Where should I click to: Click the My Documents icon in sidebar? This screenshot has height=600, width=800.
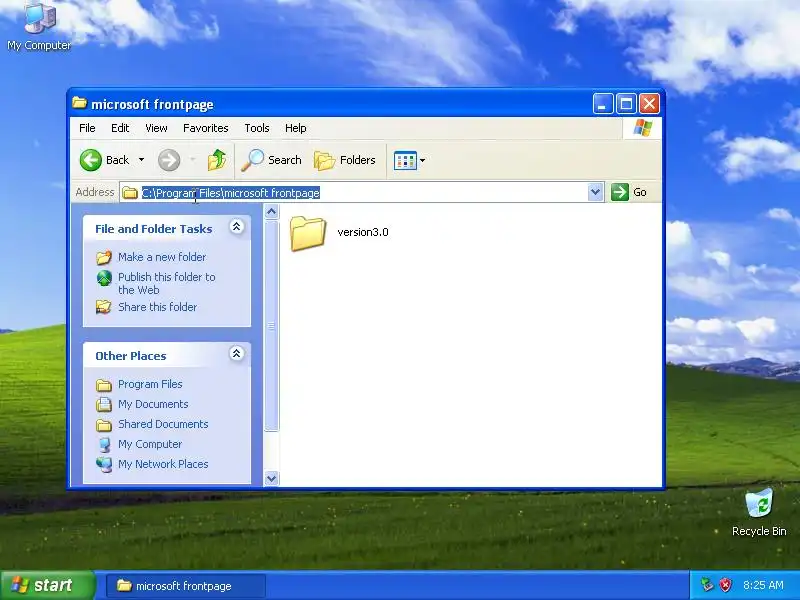104,405
